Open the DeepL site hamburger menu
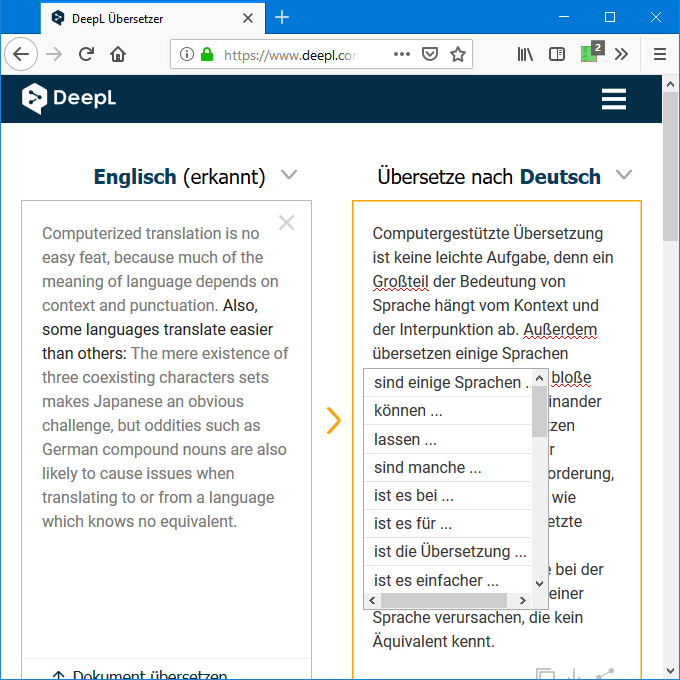The width and height of the screenshot is (680, 680). 614,99
